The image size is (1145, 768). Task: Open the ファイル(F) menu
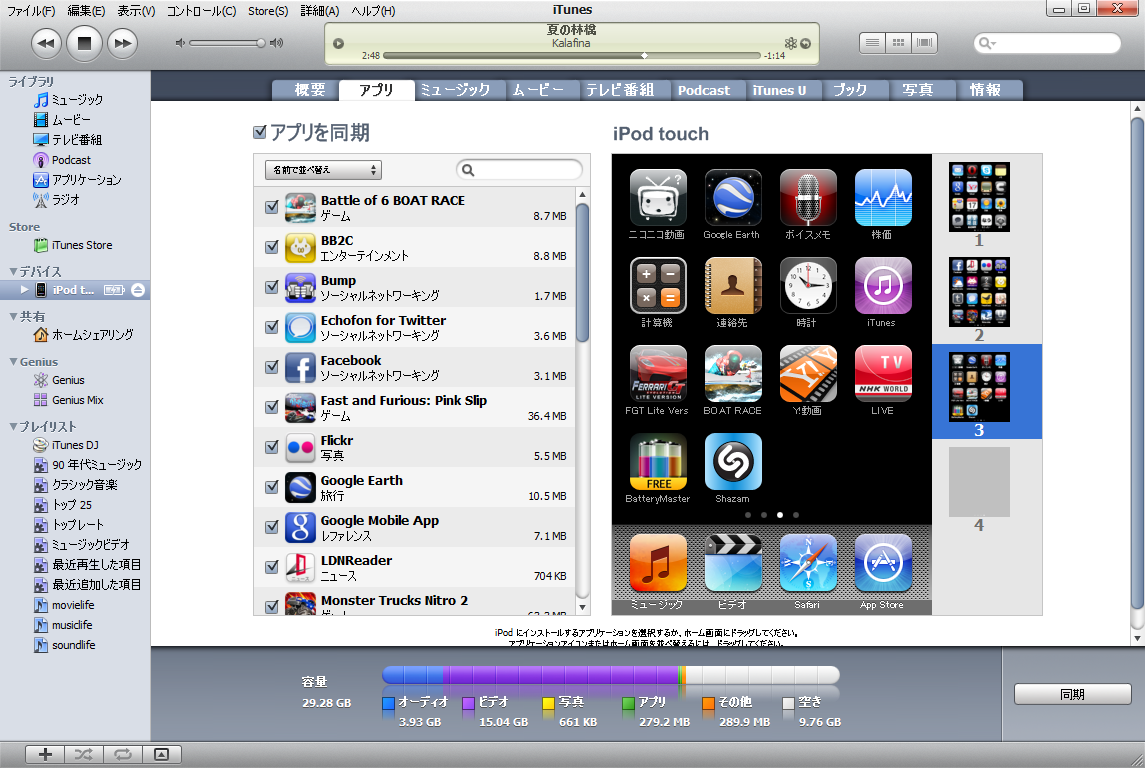point(31,11)
